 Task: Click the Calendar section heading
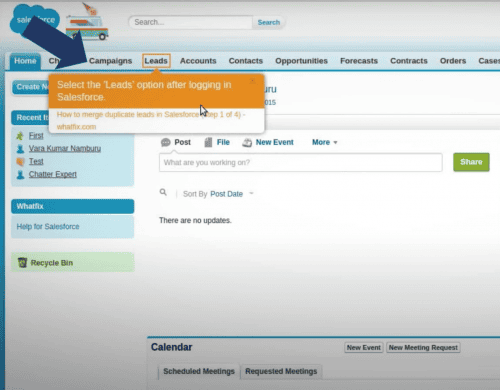tap(171, 347)
